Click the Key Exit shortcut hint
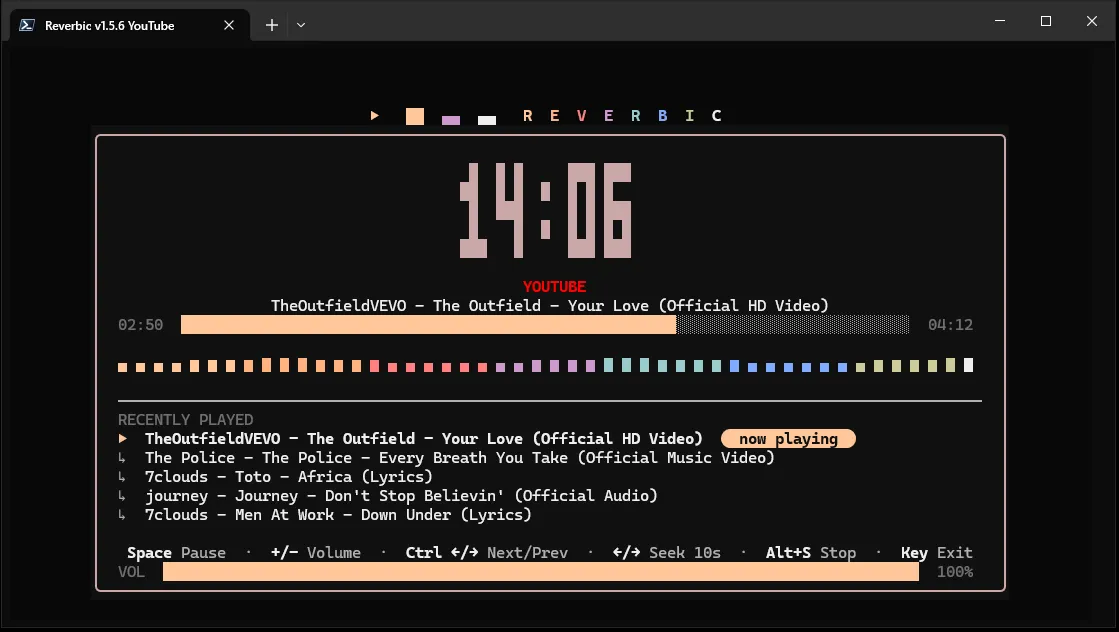 (x=936, y=553)
